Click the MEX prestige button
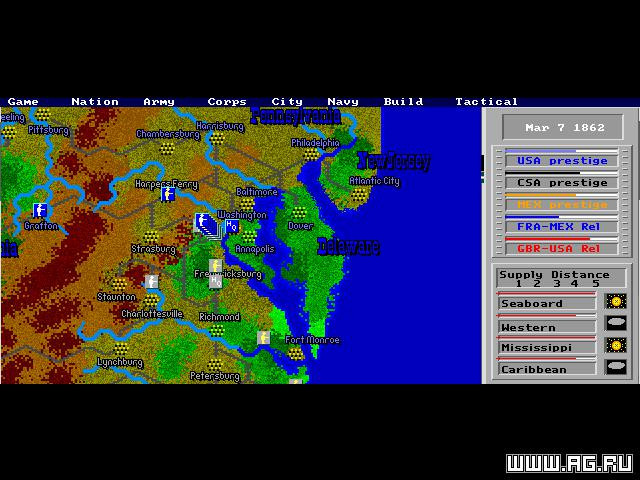This screenshot has width=640, height=480. point(562,204)
